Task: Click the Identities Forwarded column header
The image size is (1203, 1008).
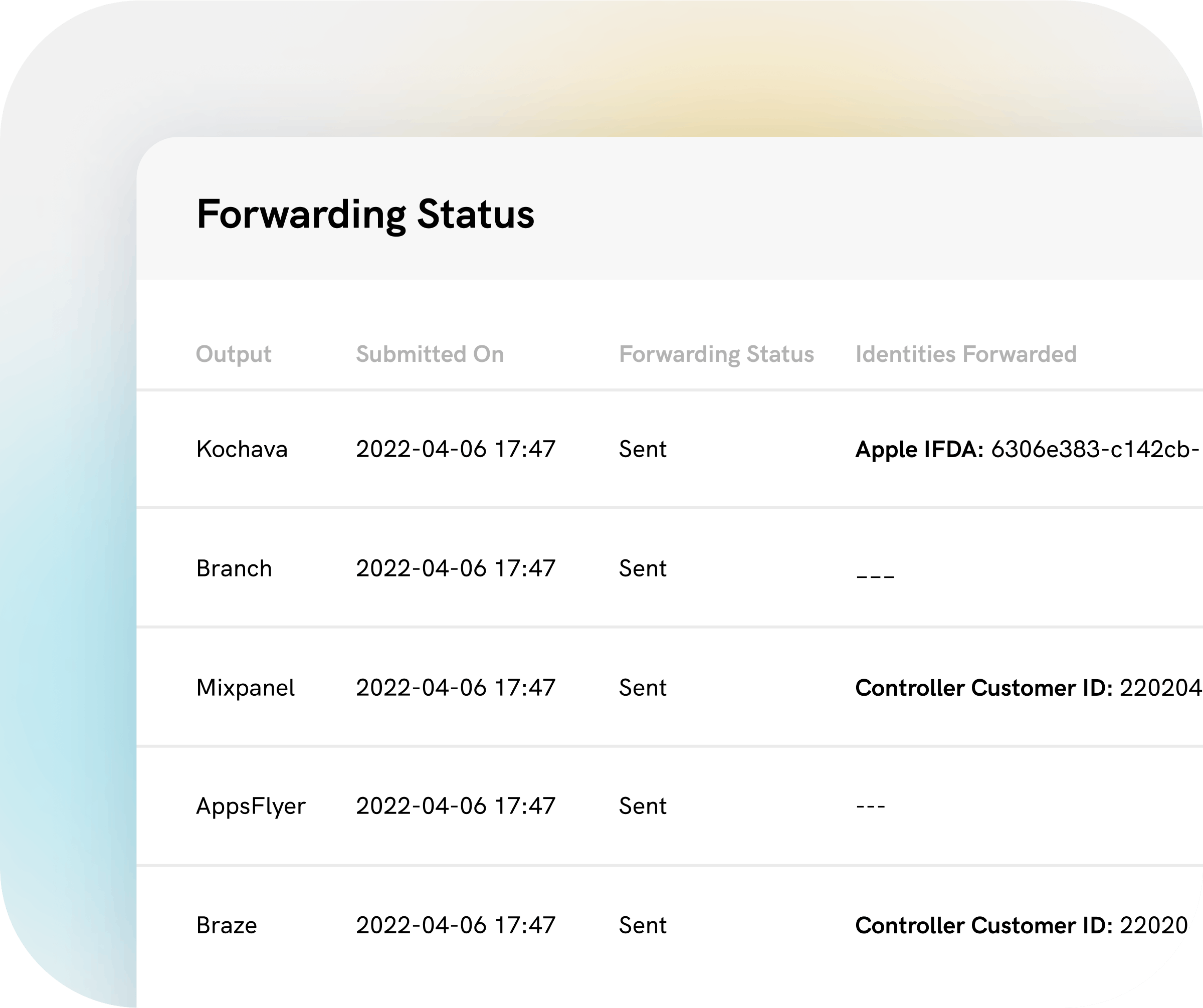Action: [966, 354]
